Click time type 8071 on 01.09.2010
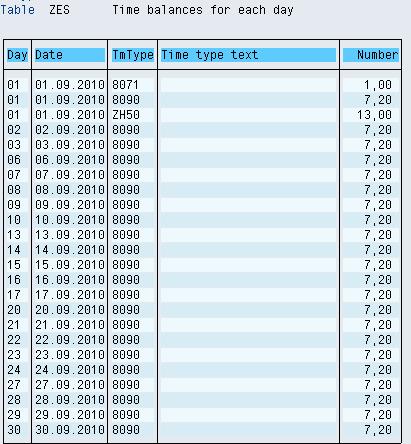Image resolution: width=411 pixels, height=444 pixels. [125, 85]
